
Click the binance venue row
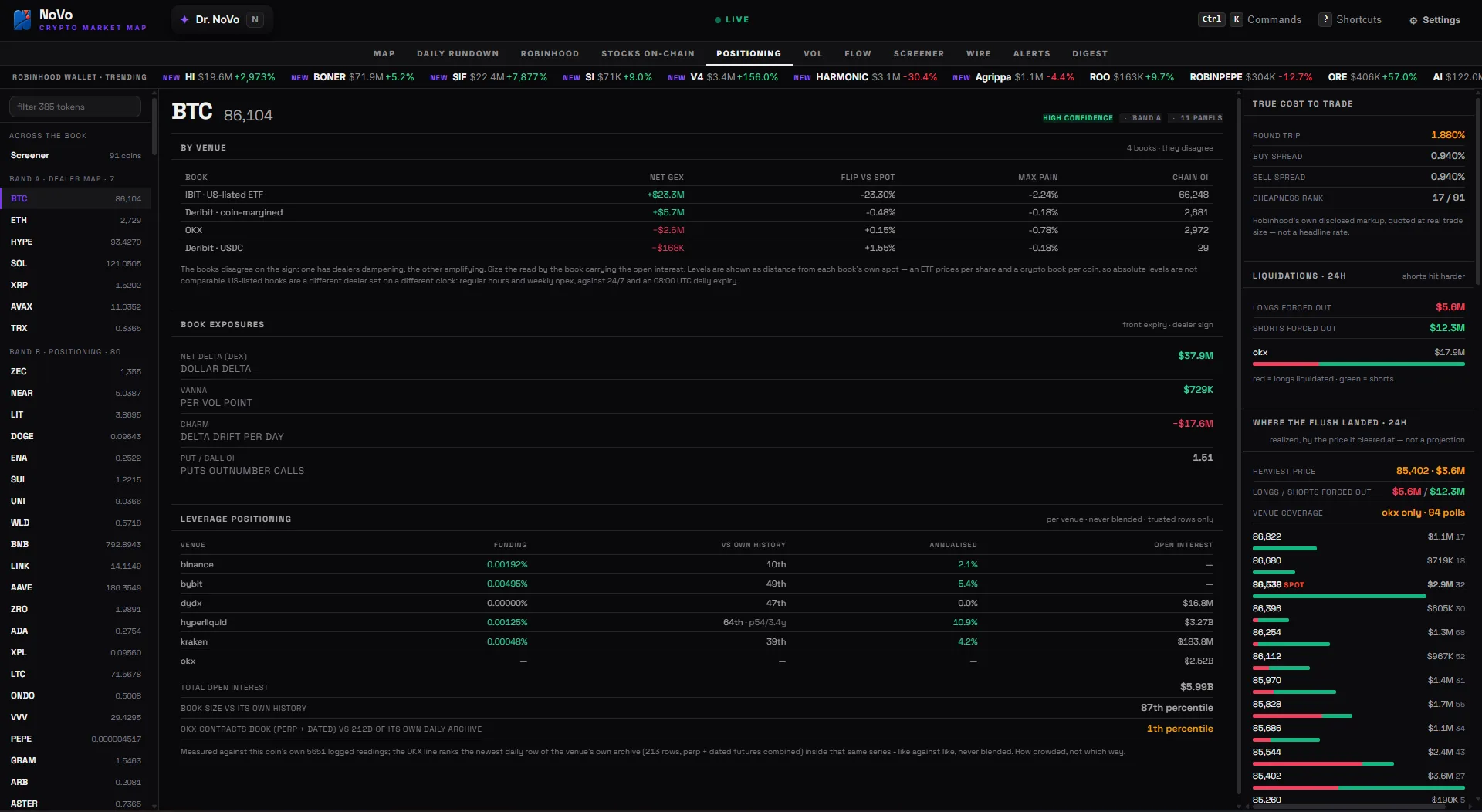coord(696,564)
